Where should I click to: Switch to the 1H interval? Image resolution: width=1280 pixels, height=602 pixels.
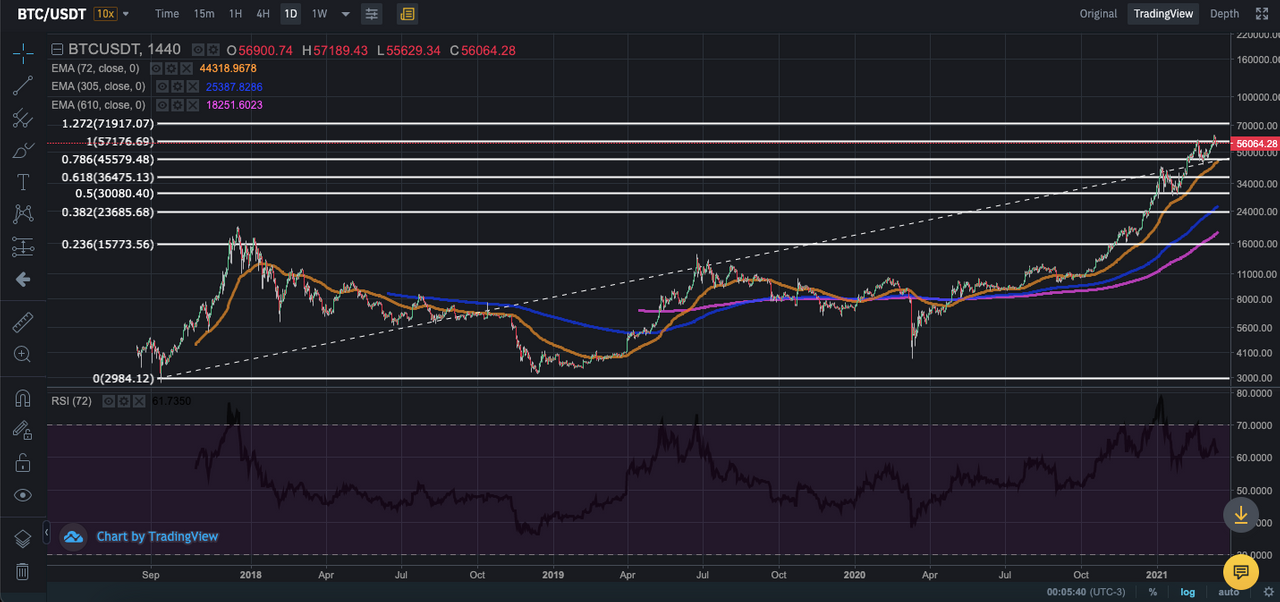(235, 14)
